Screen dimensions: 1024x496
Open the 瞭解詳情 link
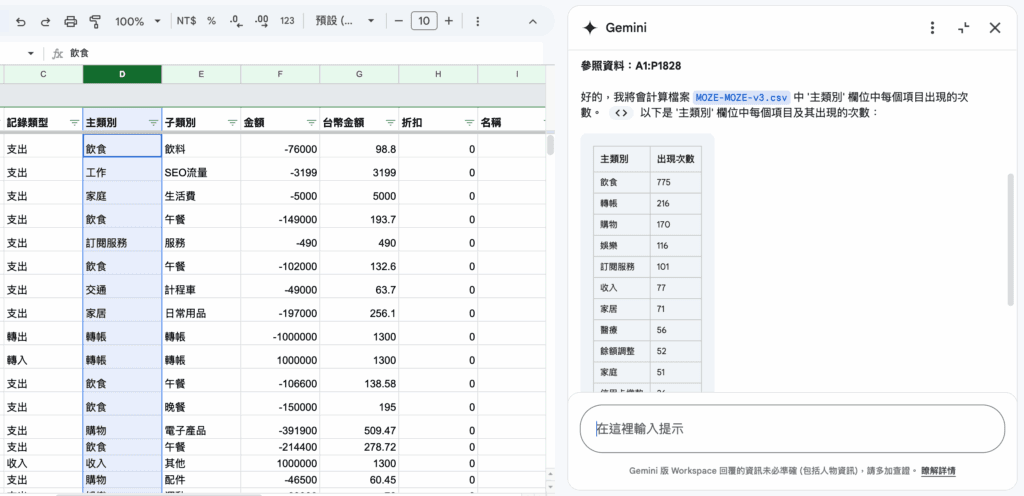pos(939,471)
